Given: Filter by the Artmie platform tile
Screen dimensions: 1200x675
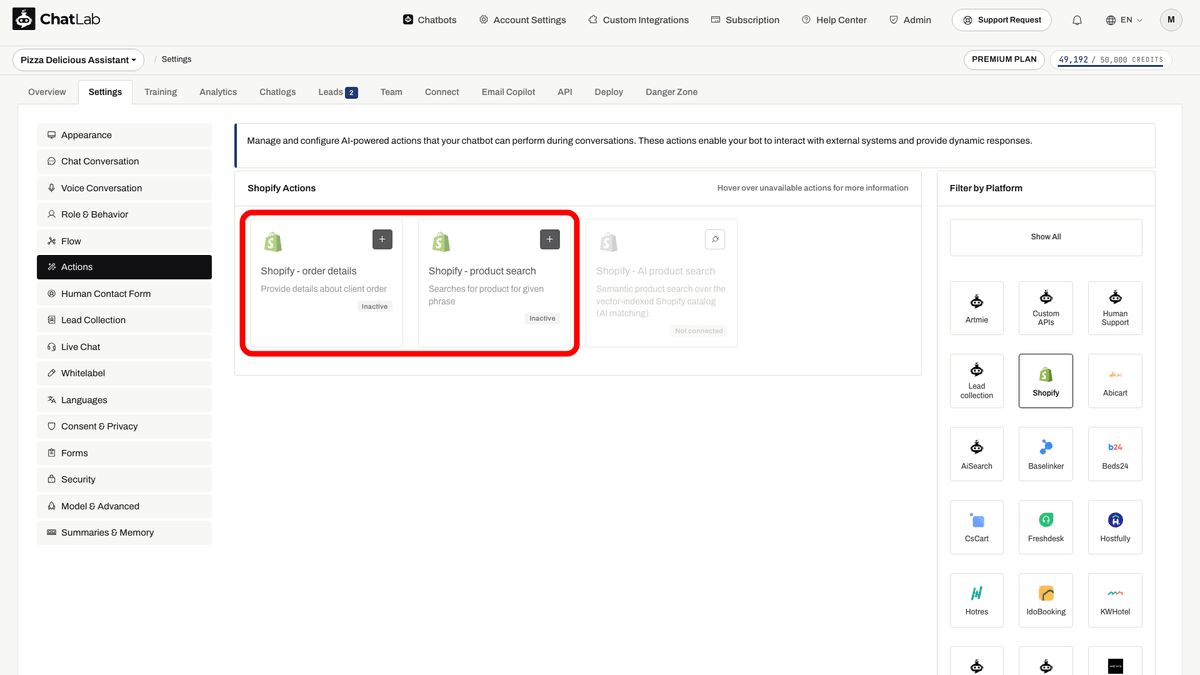Looking at the screenshot, I should [977, 307].
